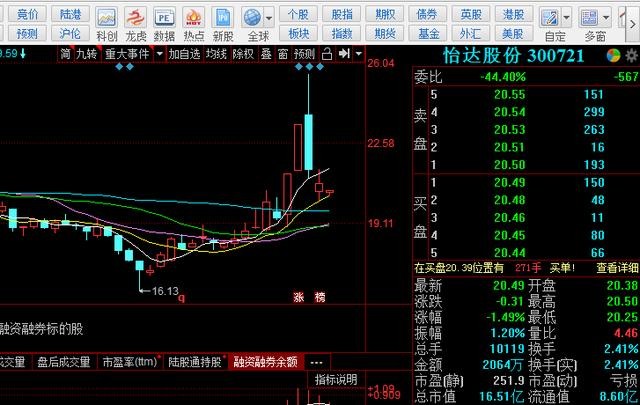The height and width of the screenshot is (405, 640).
Task: Click the 股指 button
Action: pyautogui.click(x=342, y=14)
